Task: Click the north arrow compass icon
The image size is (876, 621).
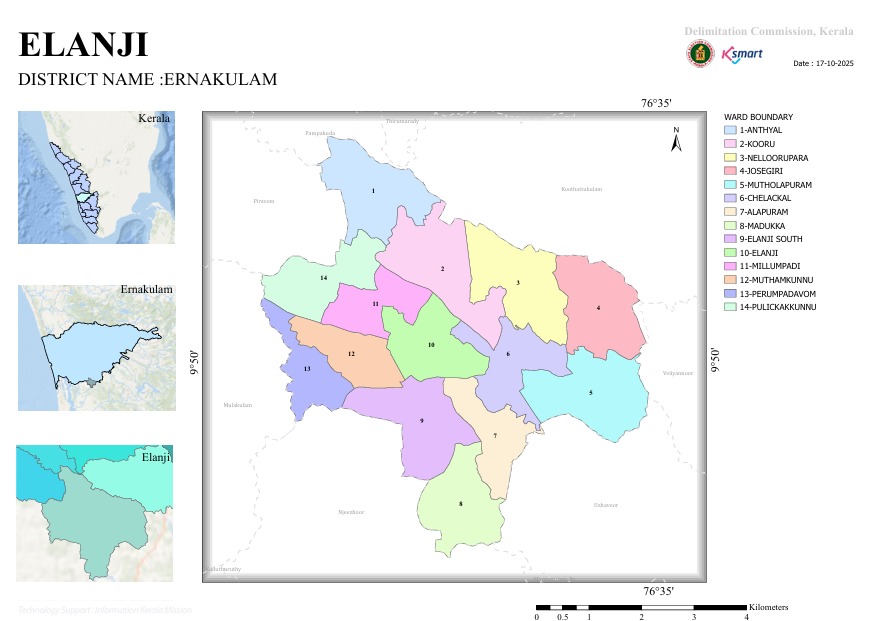Action: tap(676, 139)
